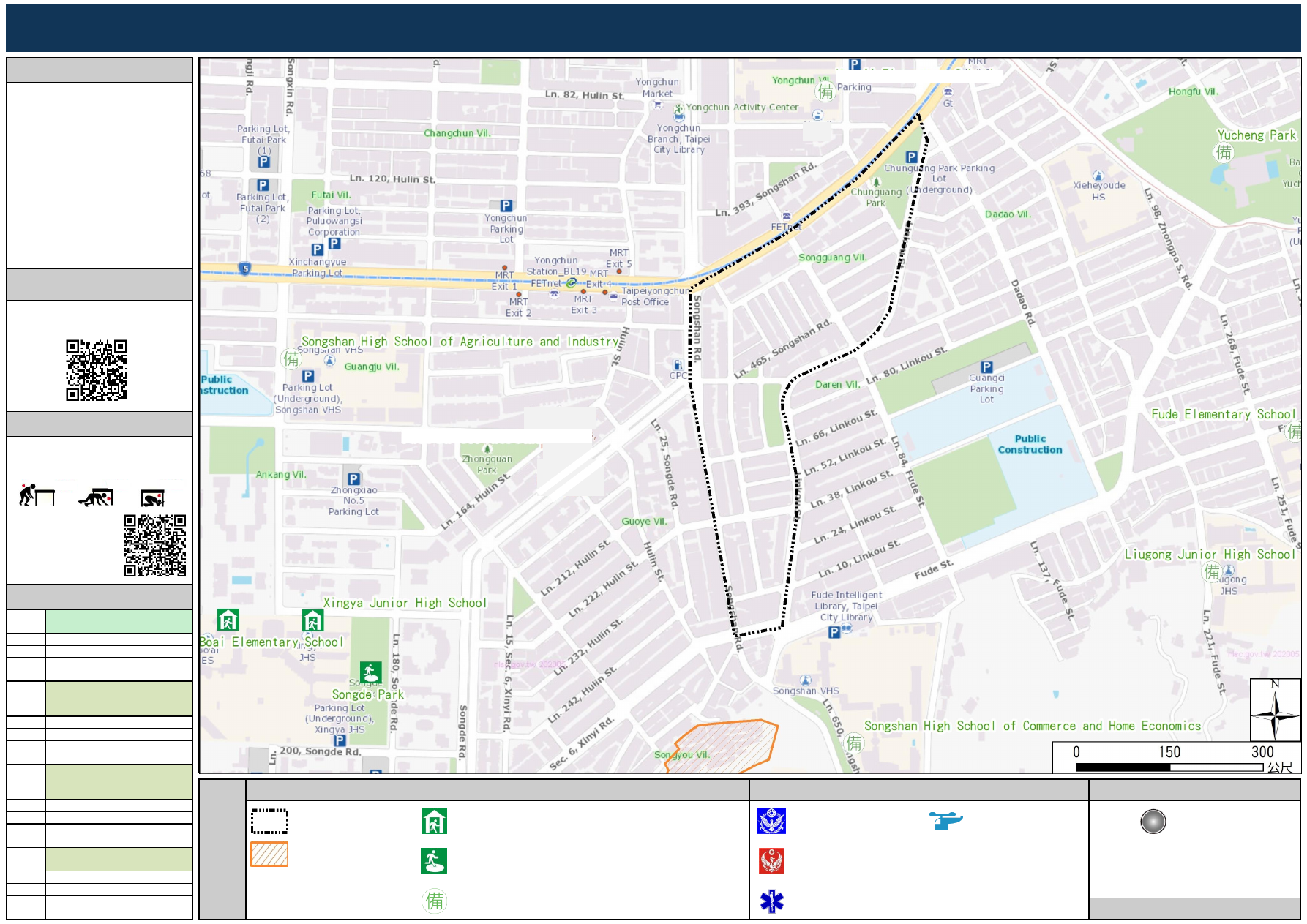Click parking icon below Fude Intelligent Library
The height and width of the screenshot is (924, 1307).
tap(834, 632)
